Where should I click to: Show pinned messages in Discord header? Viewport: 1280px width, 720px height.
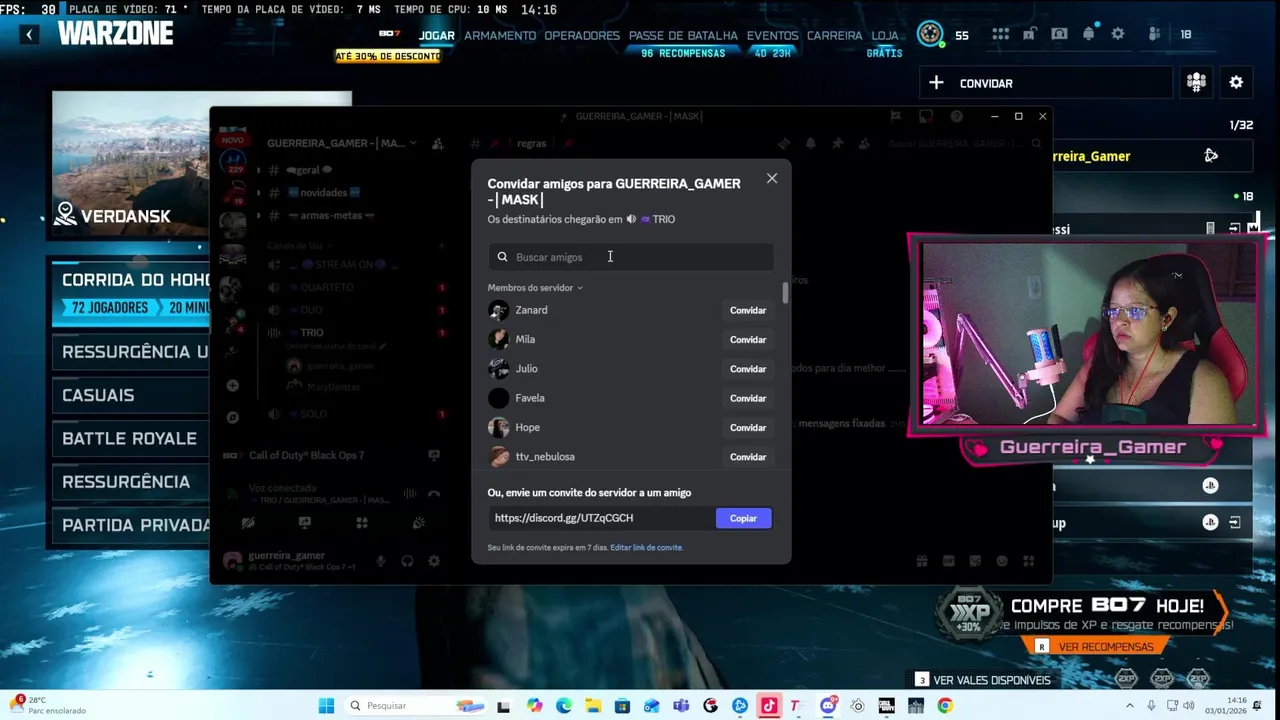pyautogui.click(x=836, y=143)
